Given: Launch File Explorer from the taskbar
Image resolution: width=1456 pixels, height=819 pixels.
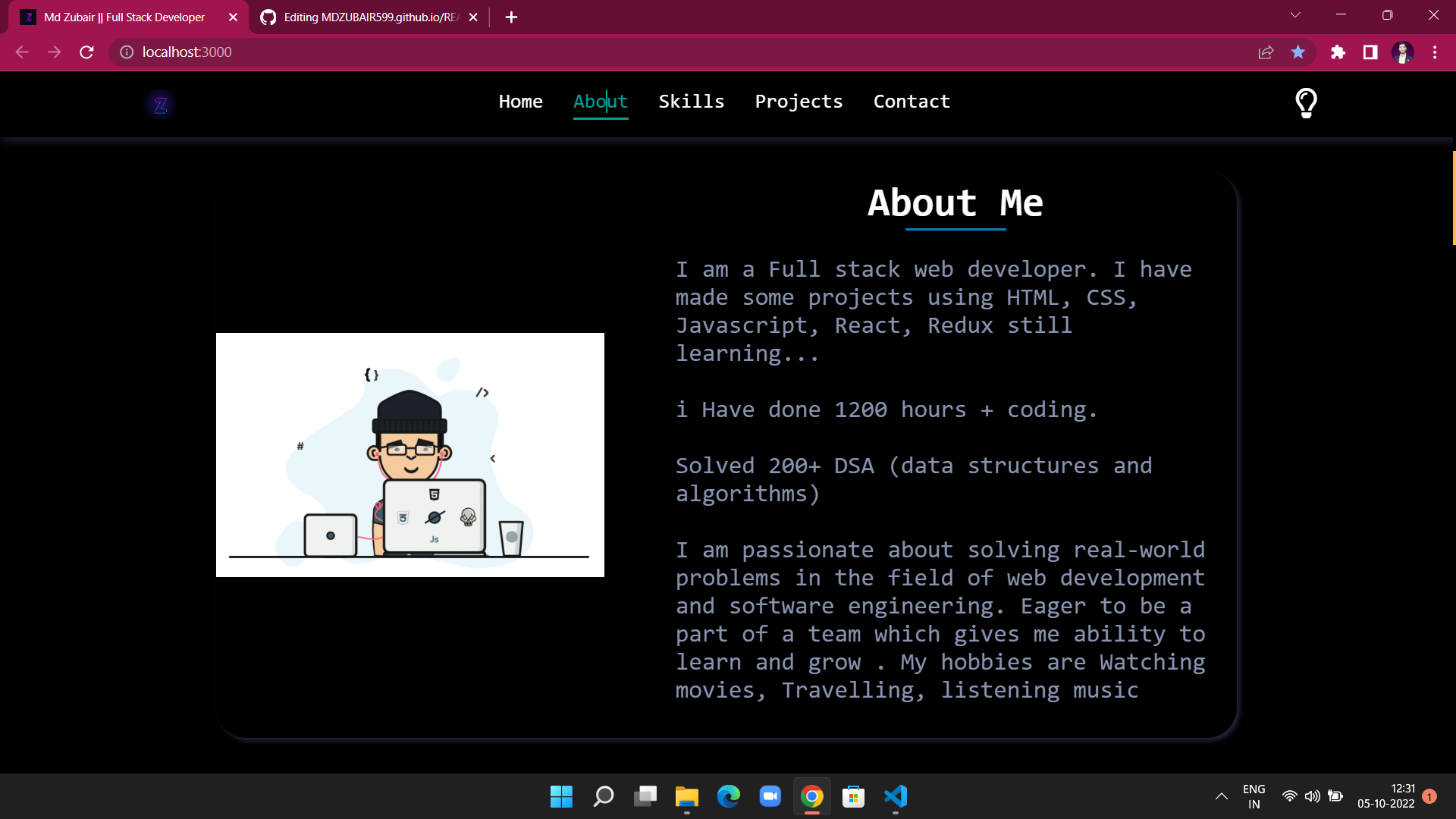Looking at the screenshot, I should click(687, 796).
